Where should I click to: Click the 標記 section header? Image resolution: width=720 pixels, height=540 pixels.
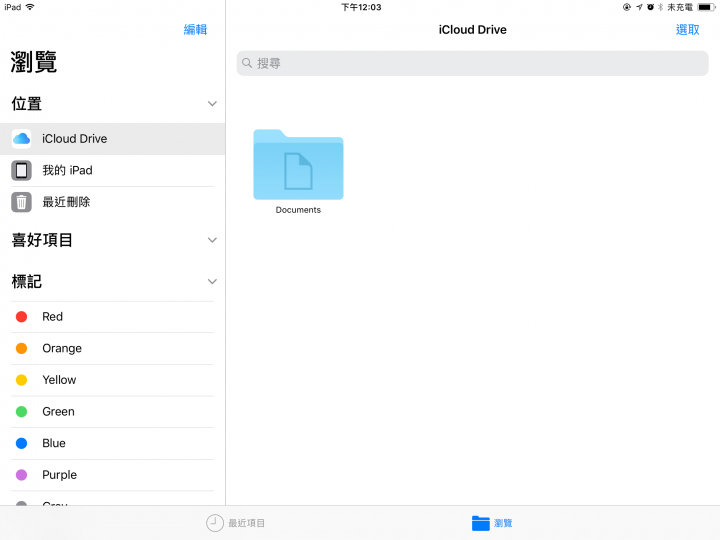[x=27, y=281]
